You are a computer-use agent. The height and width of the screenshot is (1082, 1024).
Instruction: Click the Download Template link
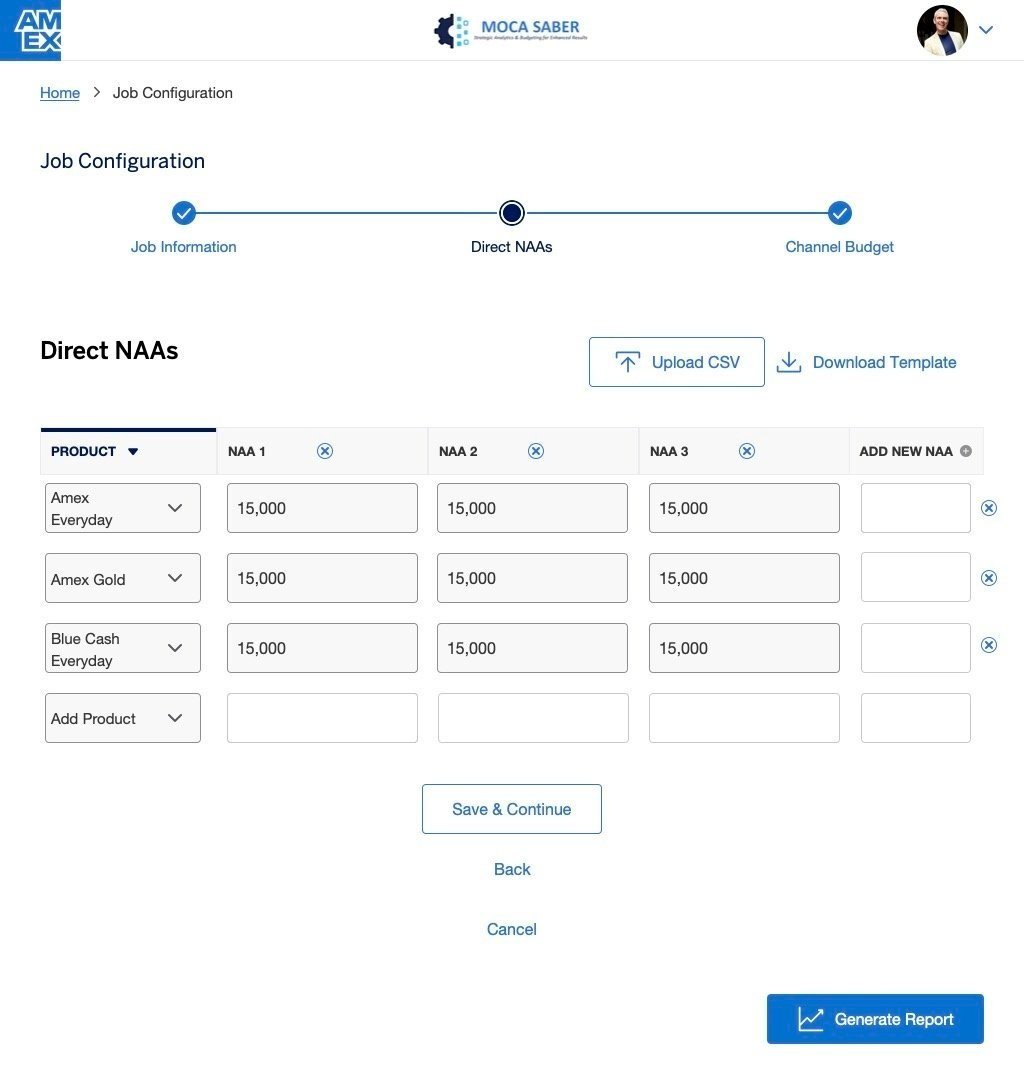click(884, 362)
